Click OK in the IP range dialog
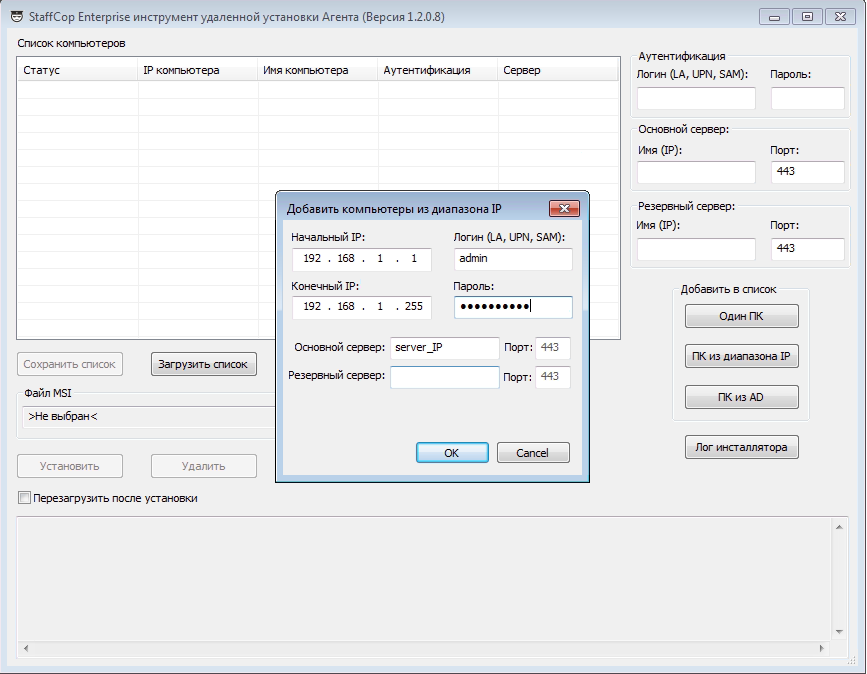The image size is (867, 674). 451,452
